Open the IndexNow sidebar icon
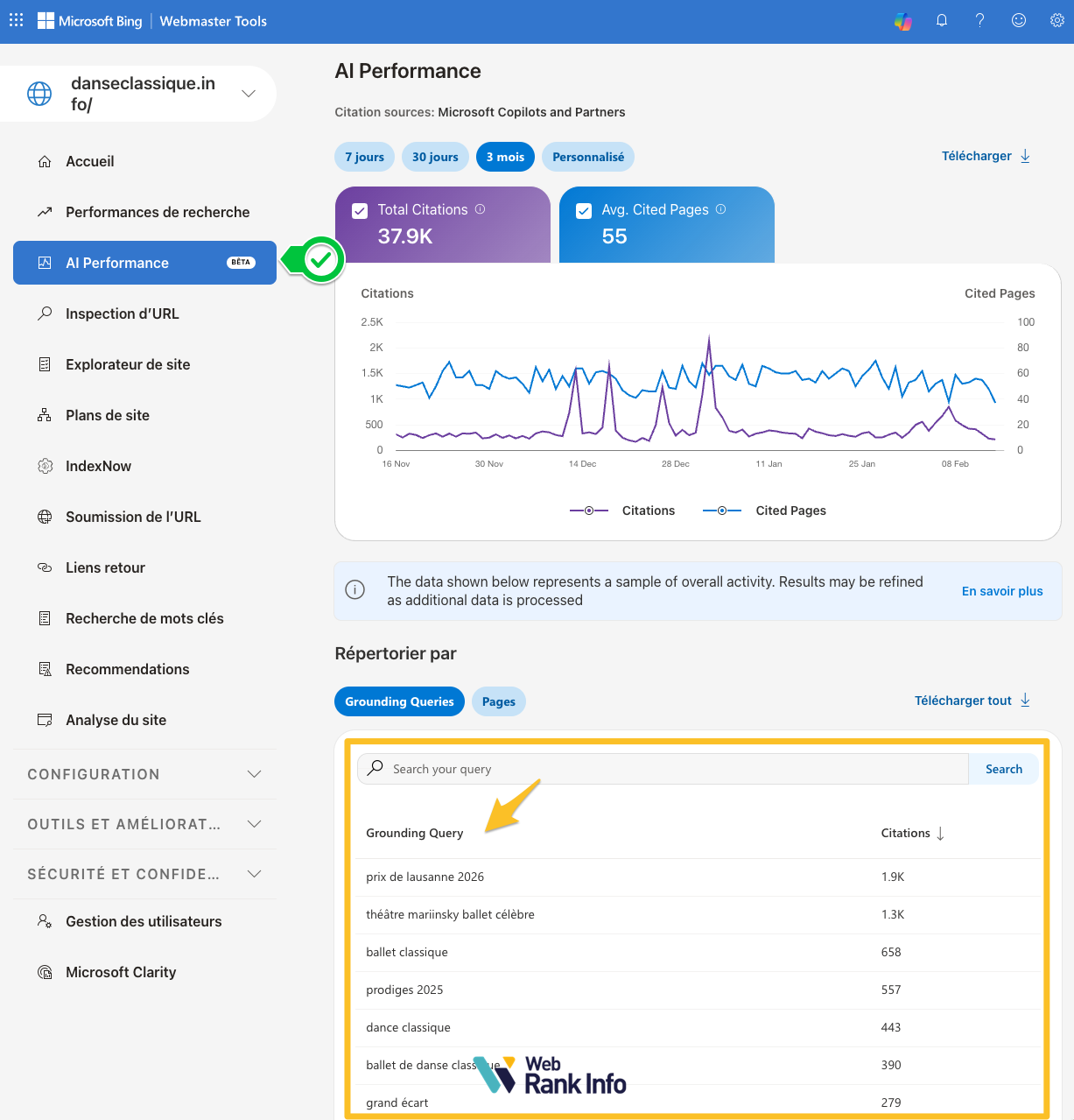Image resolution: width=1074 pixels, height=1120 pixels. pyautogui.click(x=45, y=466)
